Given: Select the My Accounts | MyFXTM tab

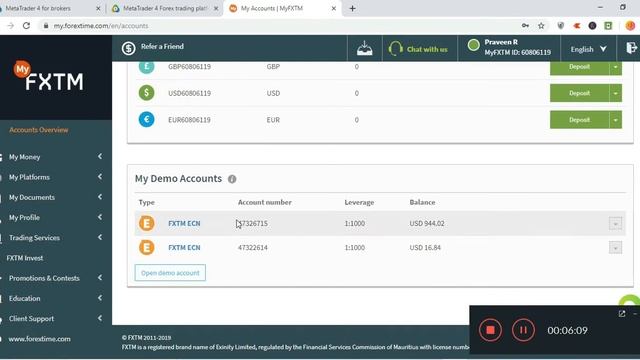Looking at the screenshot, I should (282, 8).
